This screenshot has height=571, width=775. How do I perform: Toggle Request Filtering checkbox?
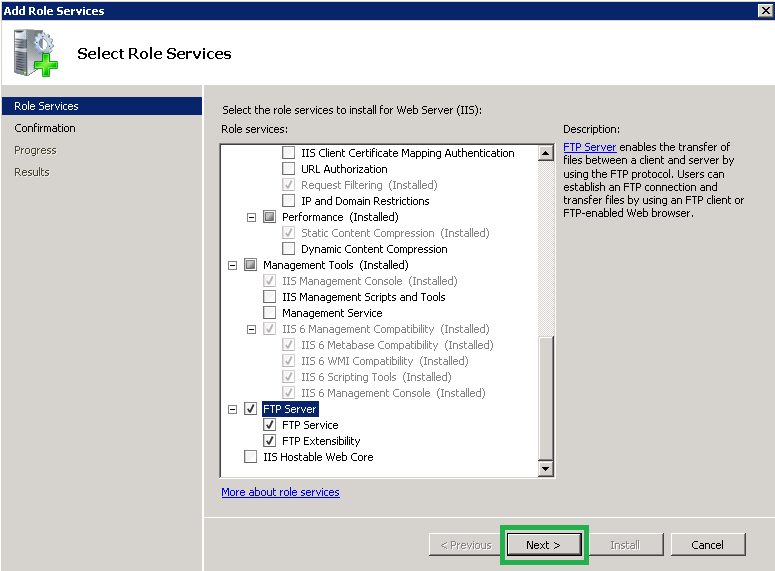tap(289, 185)
